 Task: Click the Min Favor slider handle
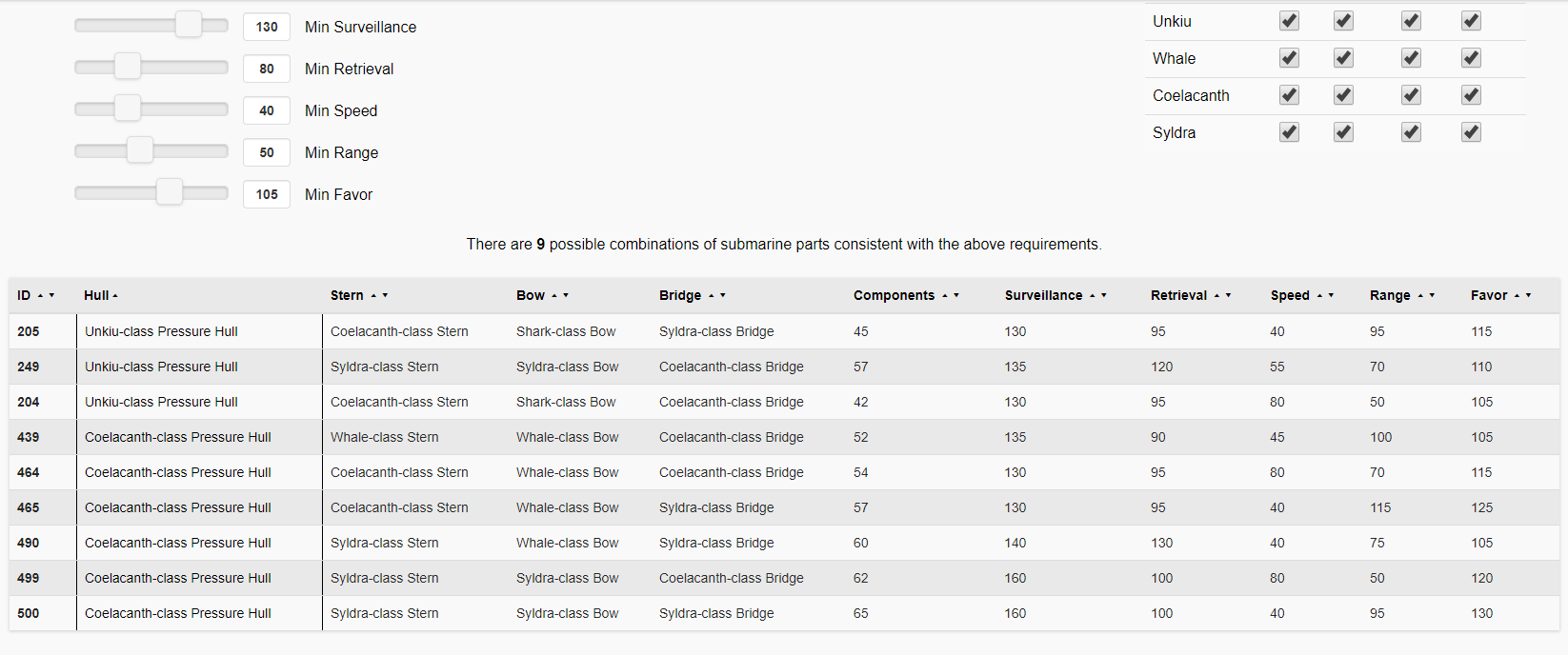(170, 193)
